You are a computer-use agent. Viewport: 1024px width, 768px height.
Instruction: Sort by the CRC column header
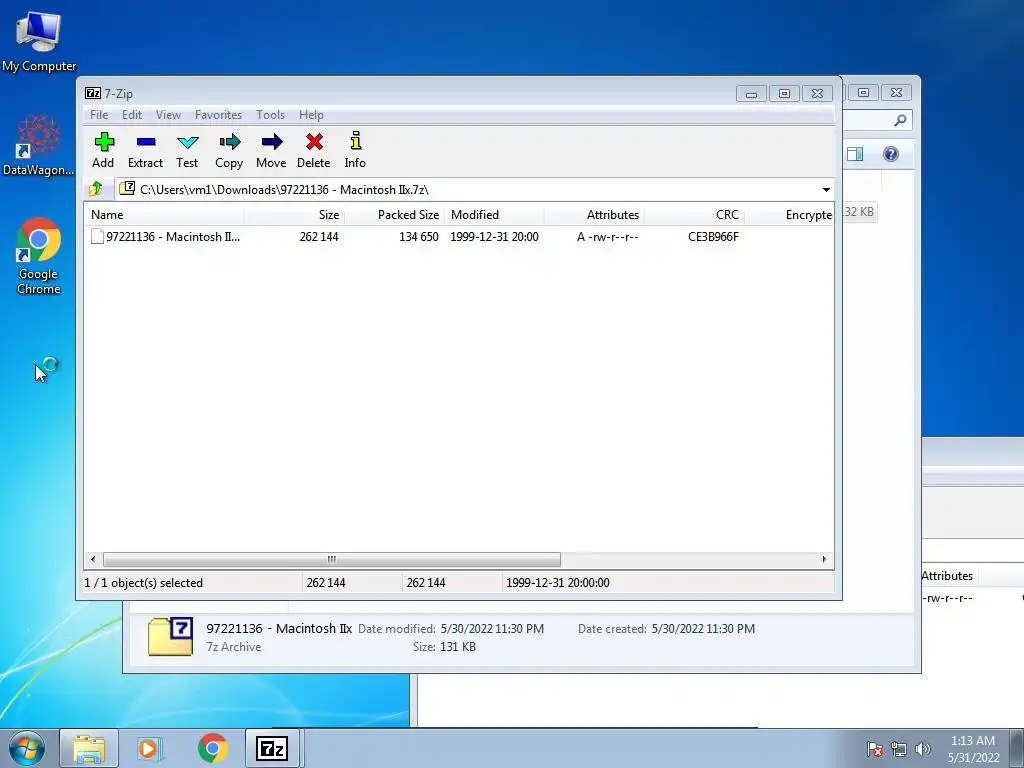(x=694, y=215)
